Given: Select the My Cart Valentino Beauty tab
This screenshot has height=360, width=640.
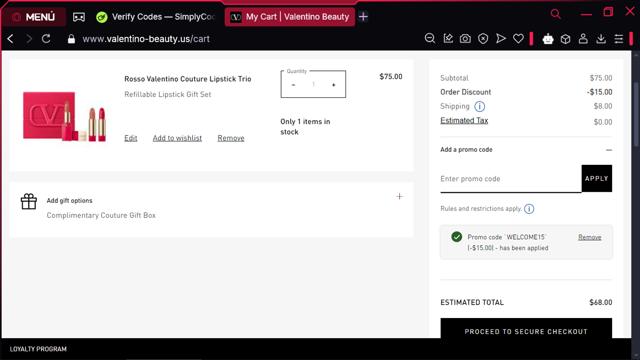Looking at the screenshot, I should 290,17.
